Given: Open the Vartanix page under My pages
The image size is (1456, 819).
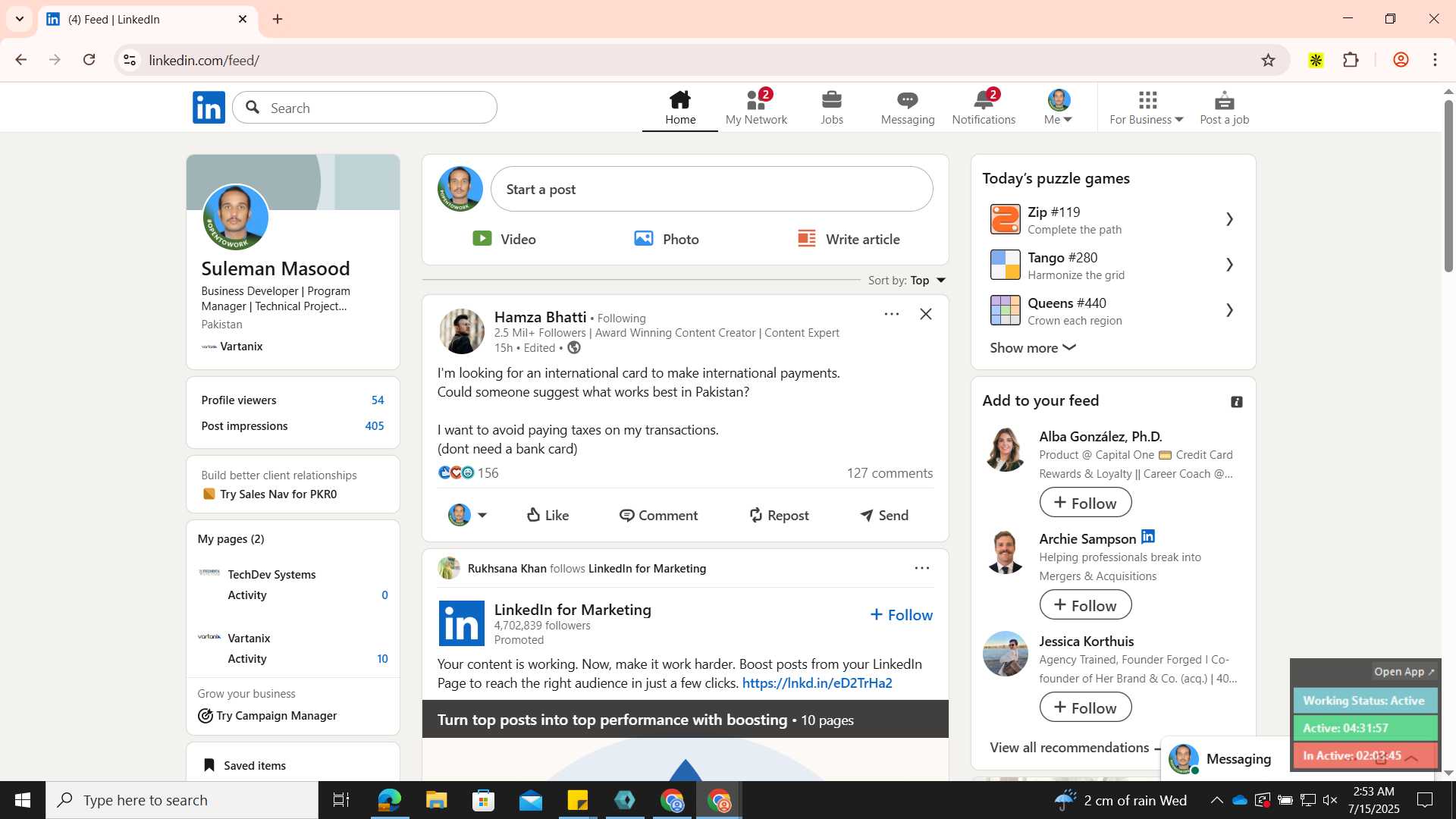Looking at the screenshot, I should point(249,638).
